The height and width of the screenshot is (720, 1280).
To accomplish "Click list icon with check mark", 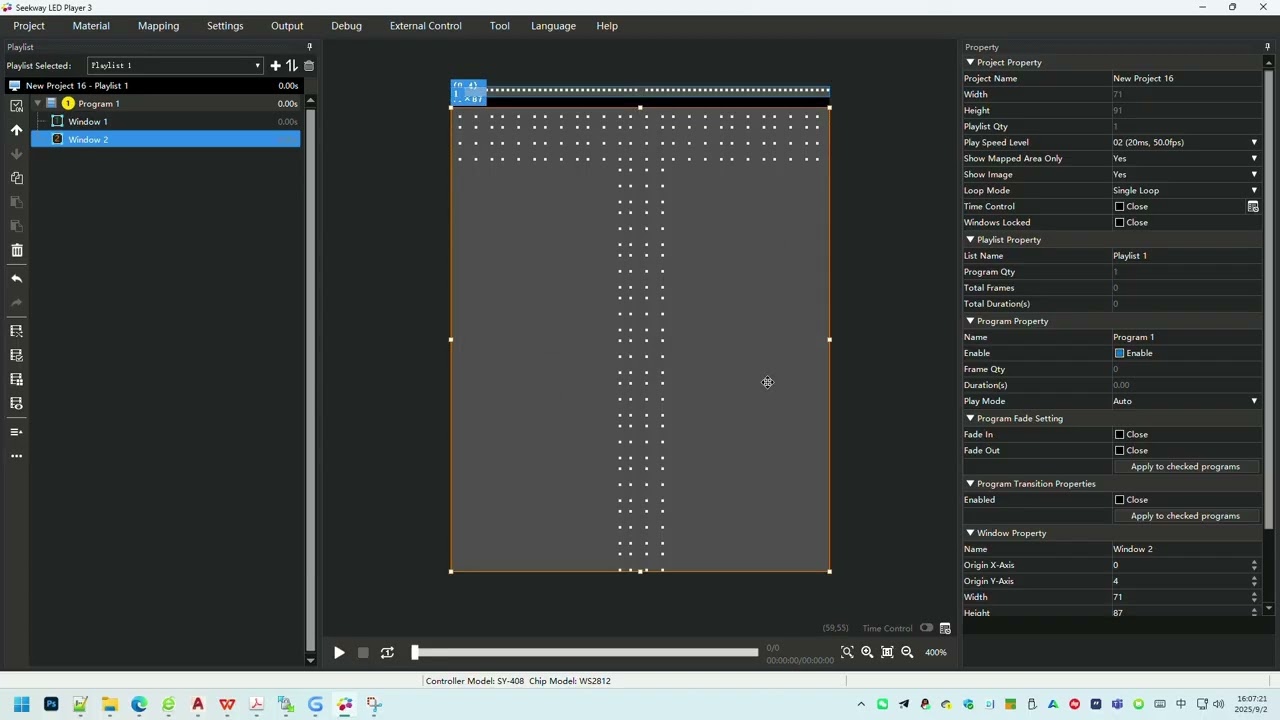I will [x=16, y=355].
